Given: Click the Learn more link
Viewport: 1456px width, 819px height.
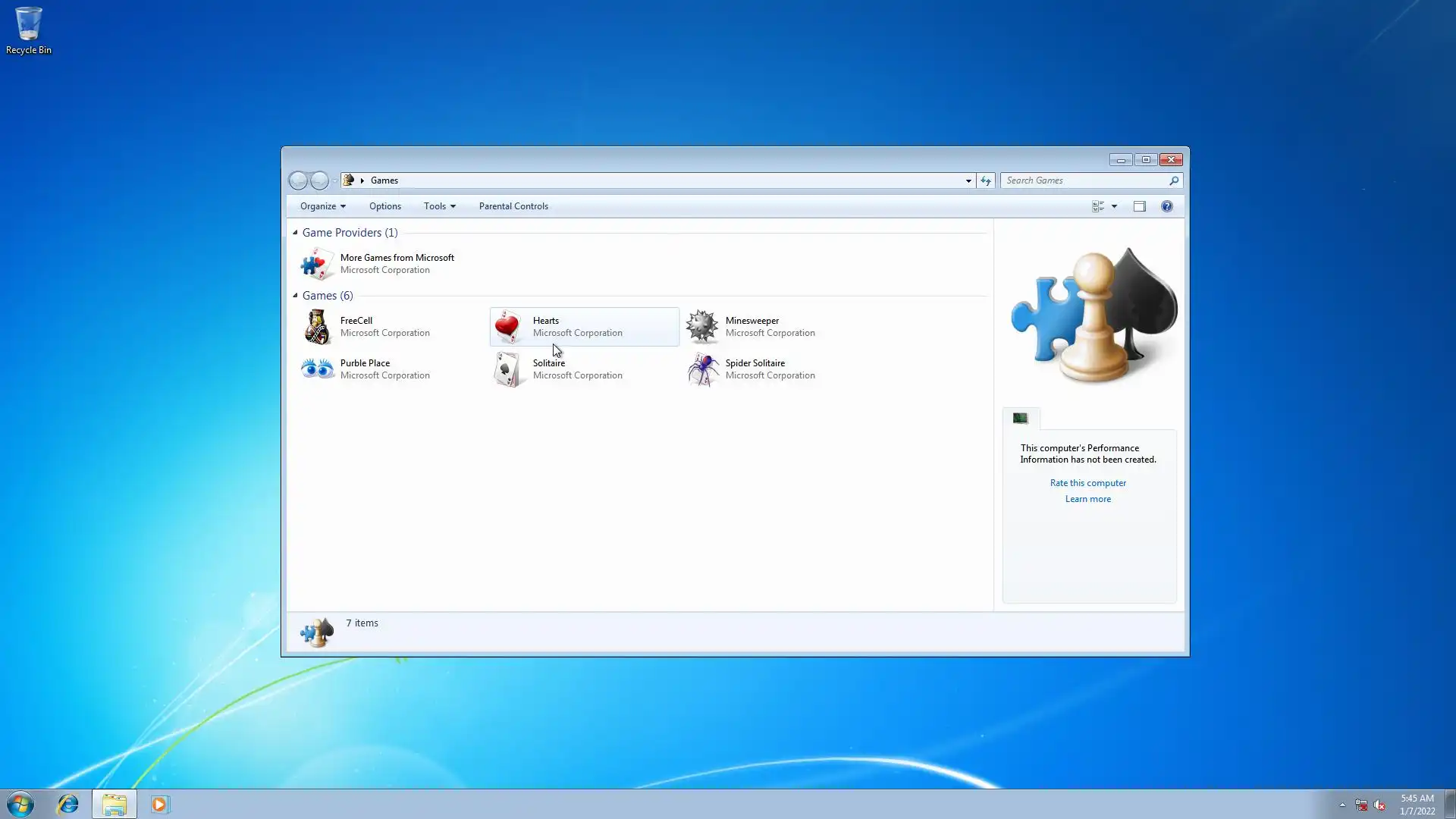Looking at the screenshot, I should [1087, 499].
